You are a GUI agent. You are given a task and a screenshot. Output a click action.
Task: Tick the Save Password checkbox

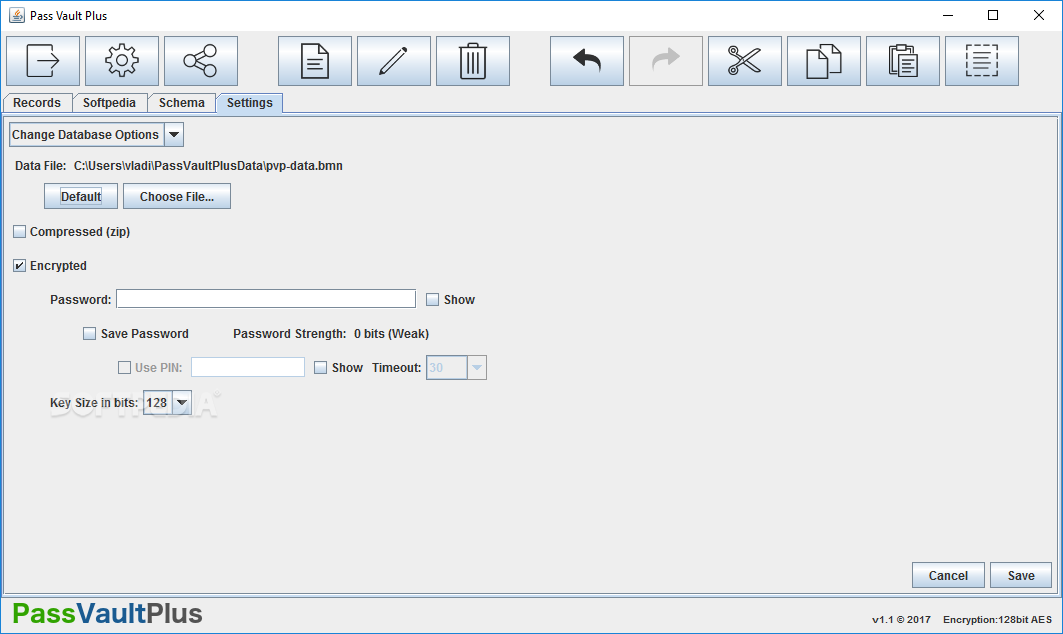[x=89, y=334]
